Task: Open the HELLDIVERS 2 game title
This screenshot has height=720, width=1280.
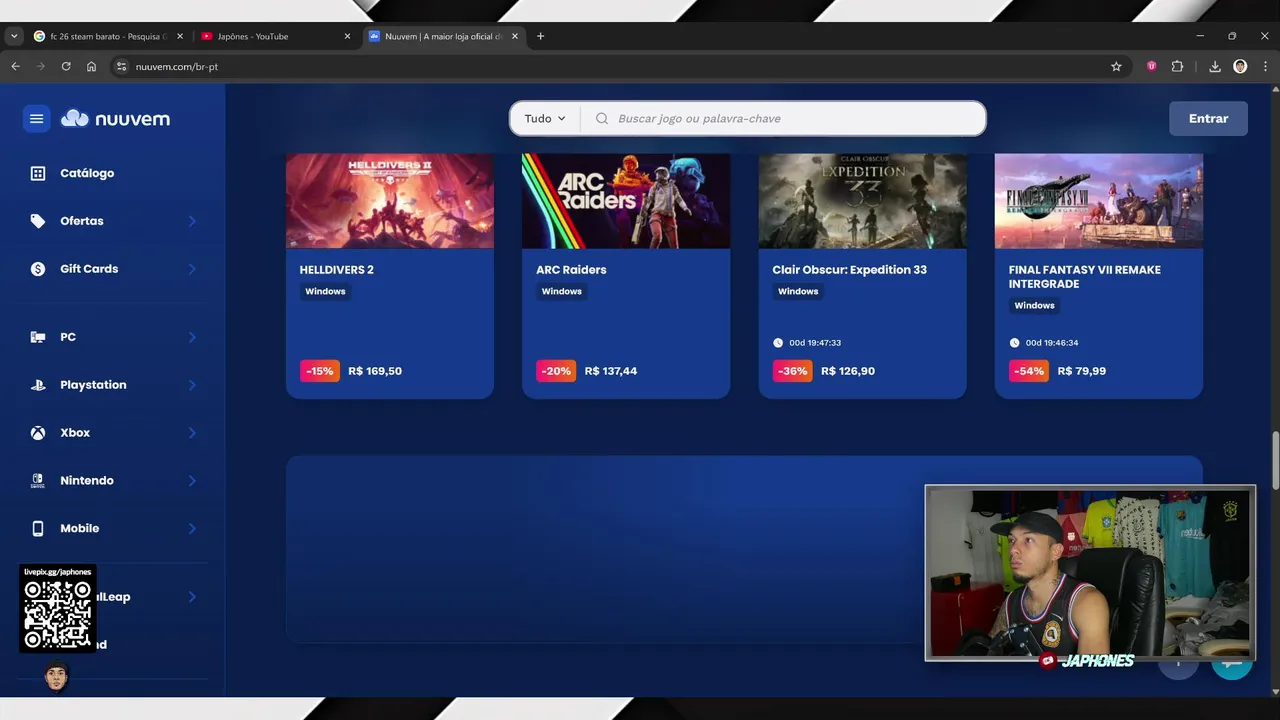Action: tap(337, 270)
